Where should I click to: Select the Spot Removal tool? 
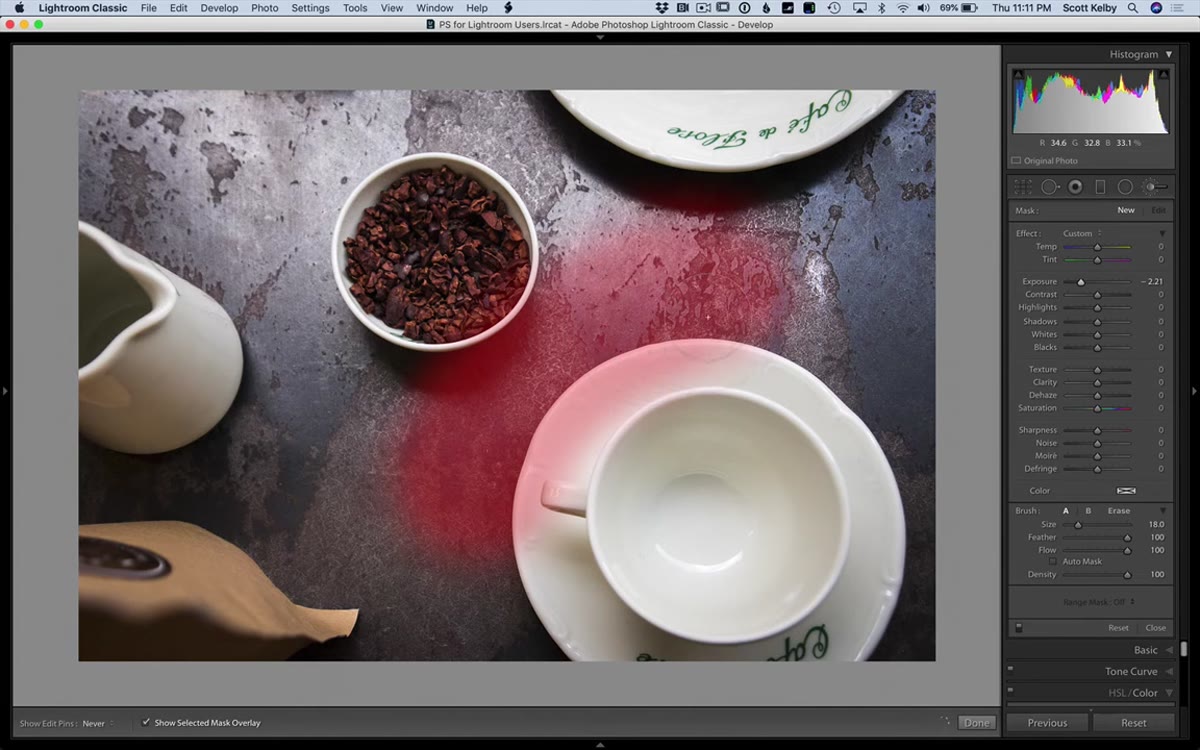(1049, 187)
